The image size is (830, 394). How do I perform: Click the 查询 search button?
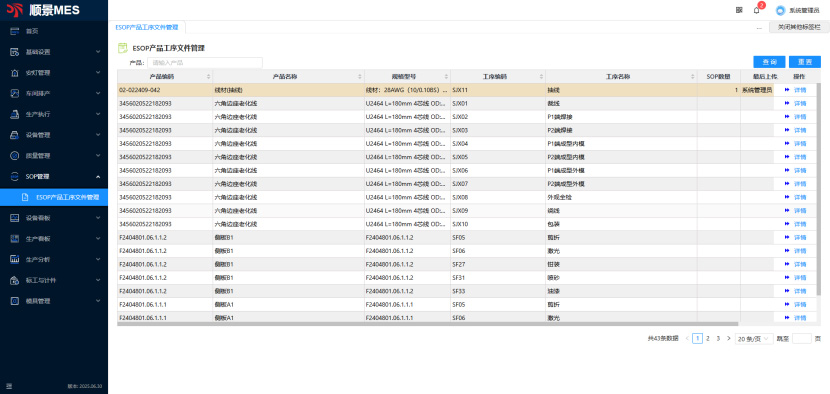pos(769,62)
